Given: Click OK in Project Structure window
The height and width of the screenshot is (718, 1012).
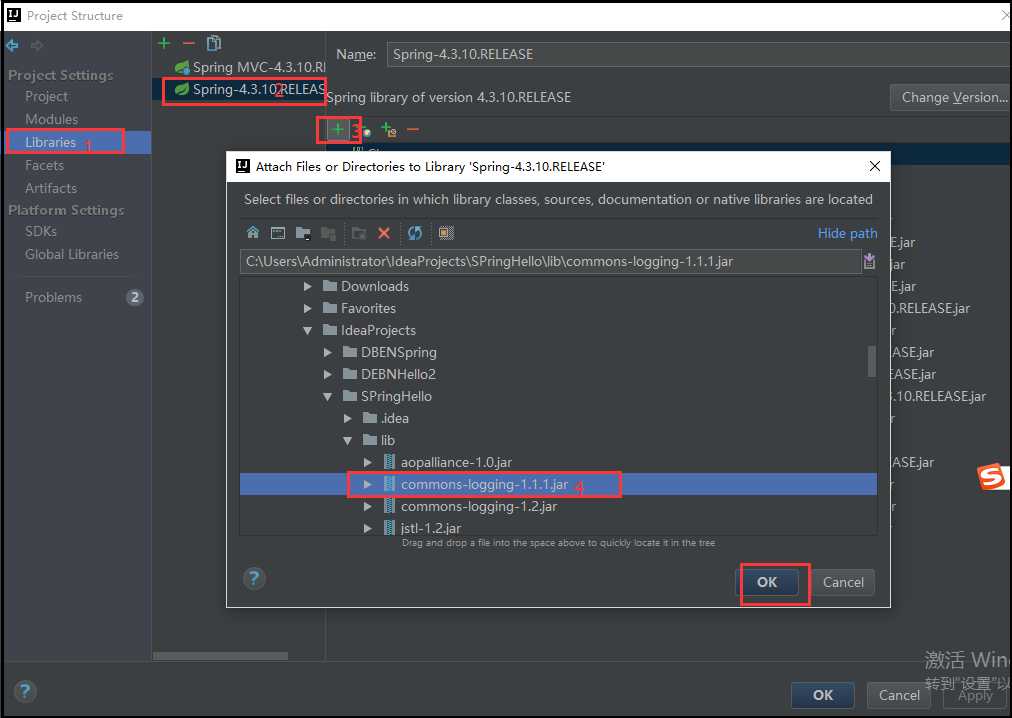Looking at the screenshot, I should tap(823, 695).
